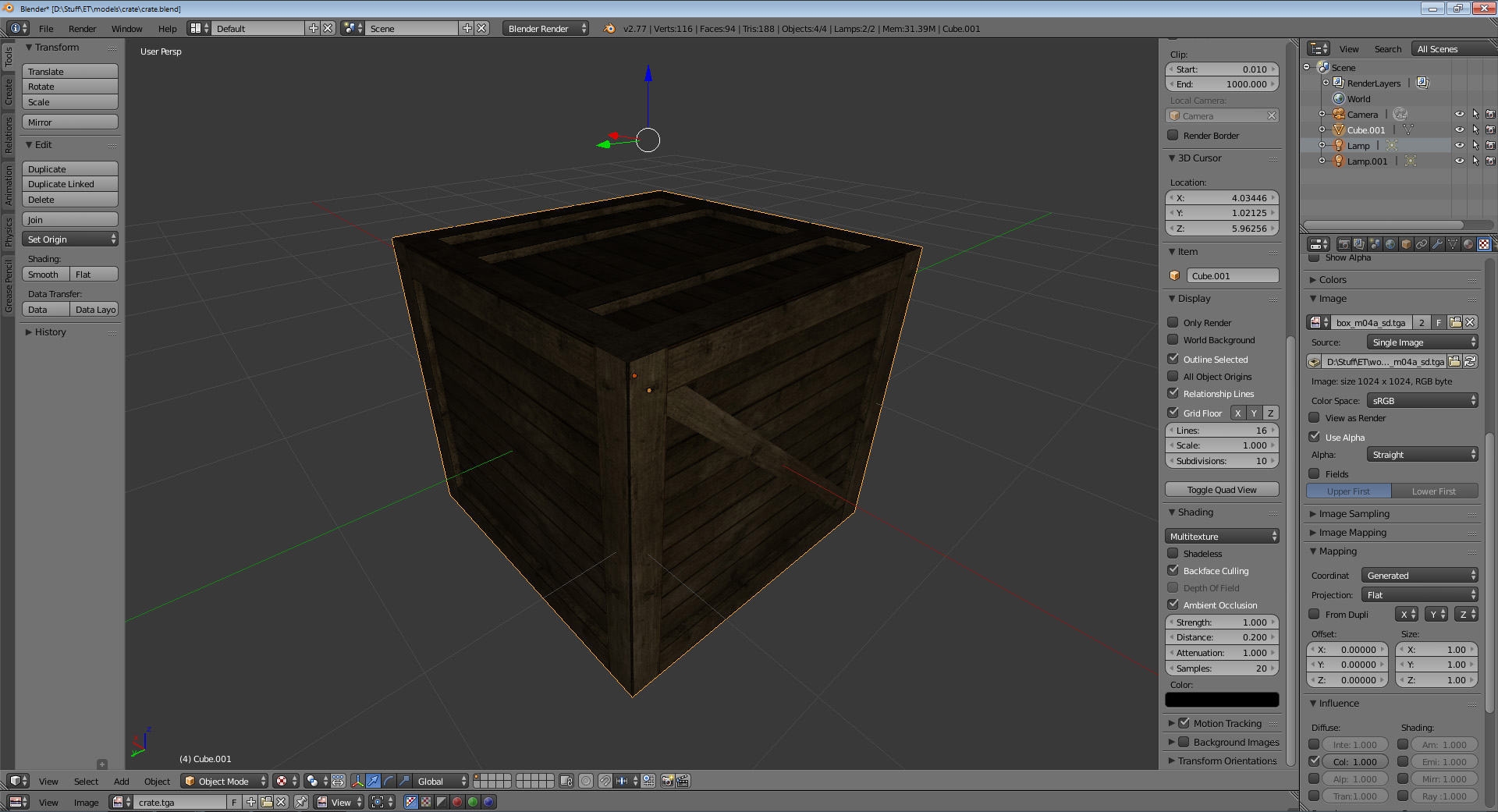Open the Render Layers properties tab
This screenshot has height=812, width=1498.
[x=1359, y=244]
